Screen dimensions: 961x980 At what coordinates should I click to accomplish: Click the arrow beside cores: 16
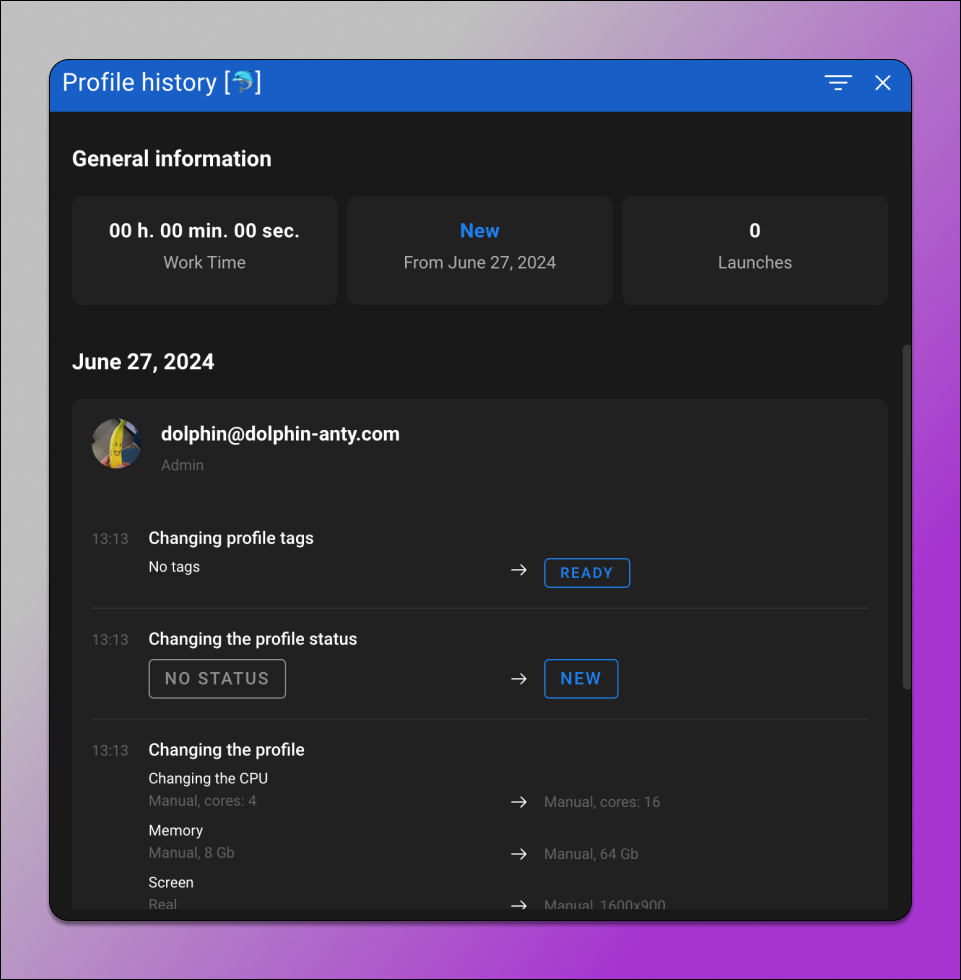pos(519,802)
